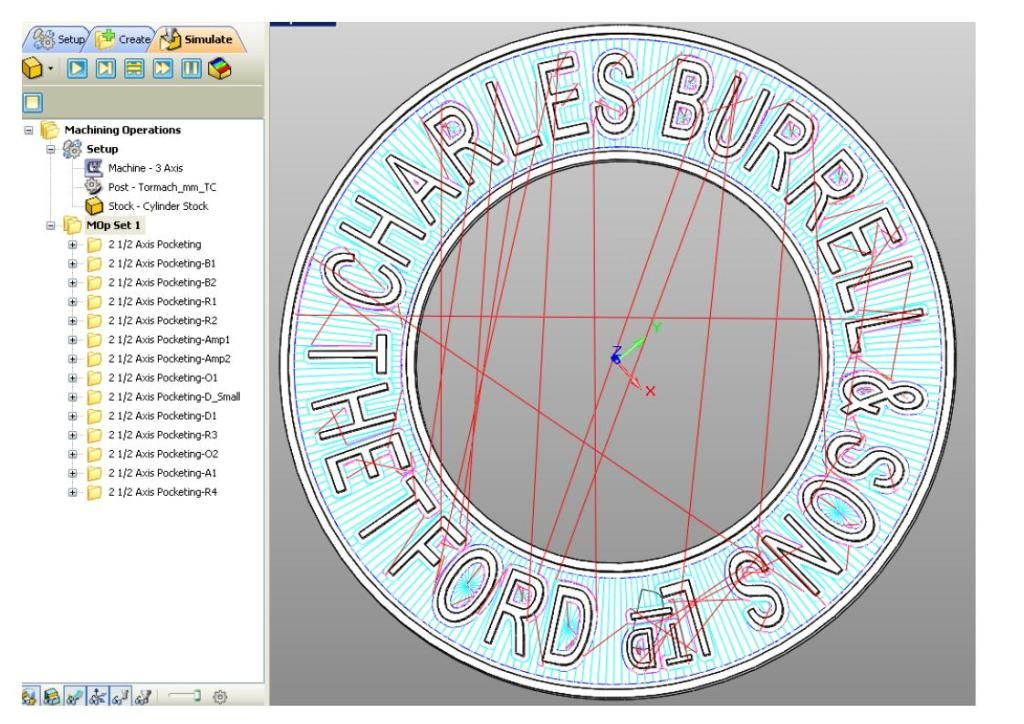Open the dropdown arrow beside the stock cube
1024x724 pixels.
pos(50,69)
